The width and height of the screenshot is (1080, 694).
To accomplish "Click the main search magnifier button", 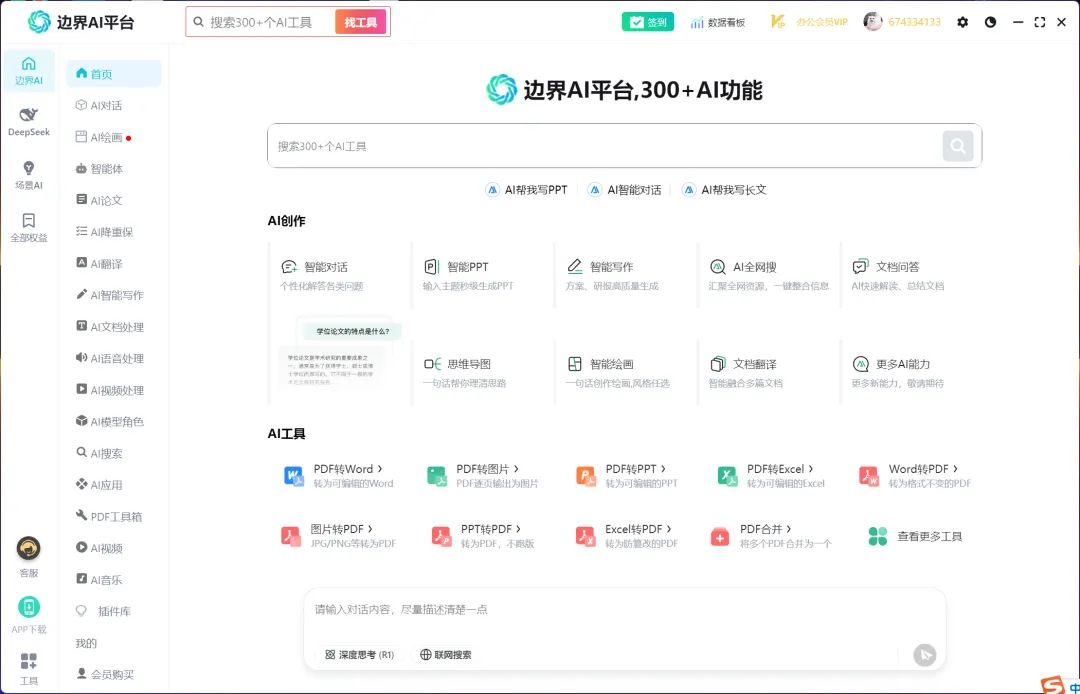I will point(957,145).
